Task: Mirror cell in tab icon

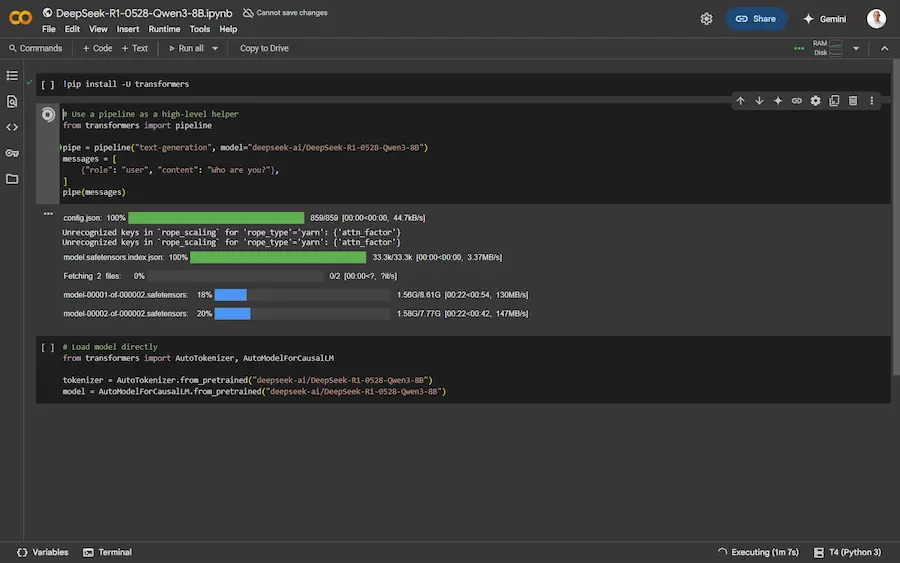Action: point(834,101)
